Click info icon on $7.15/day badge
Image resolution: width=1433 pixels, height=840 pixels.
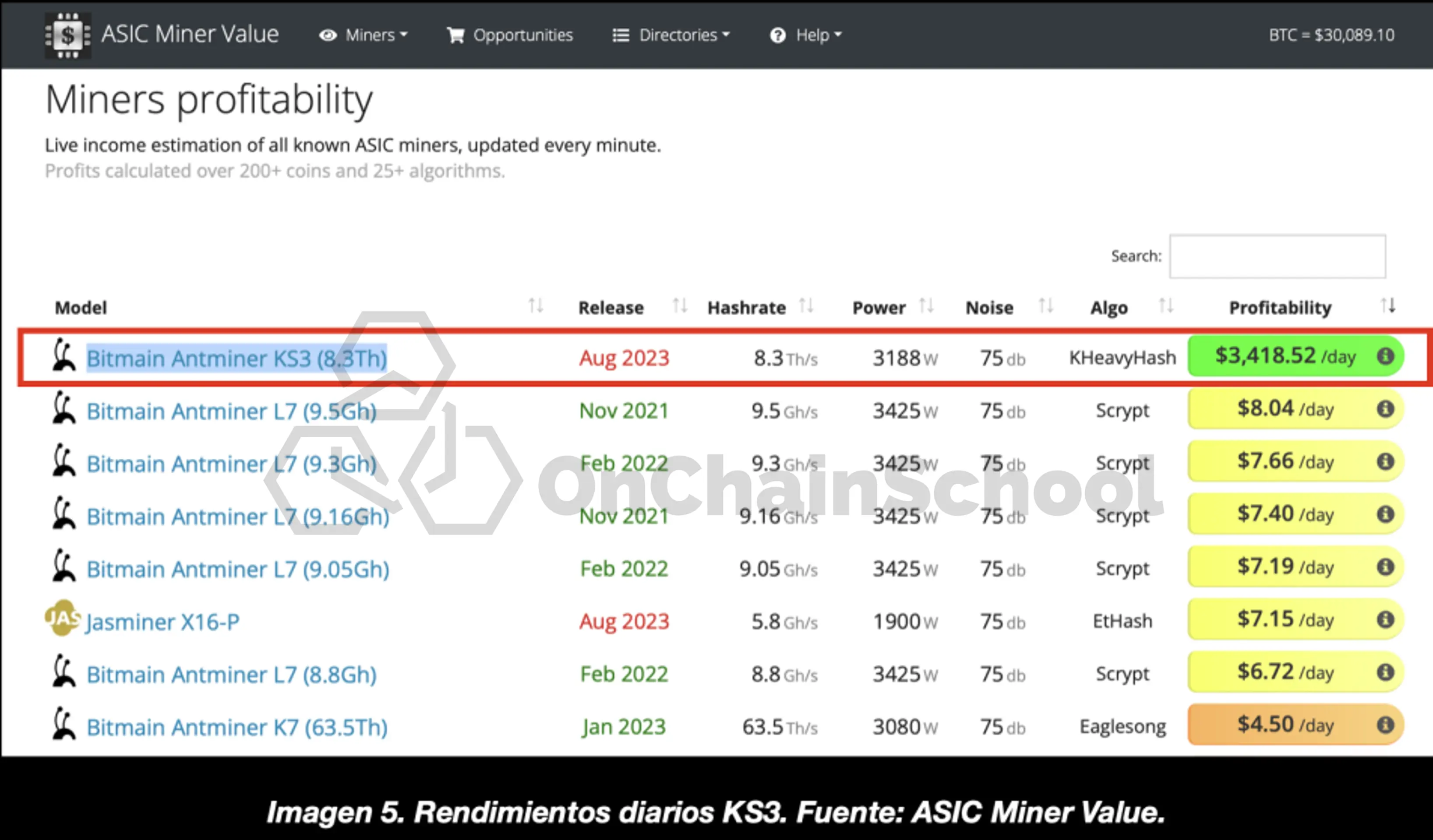click(1385, 619)
